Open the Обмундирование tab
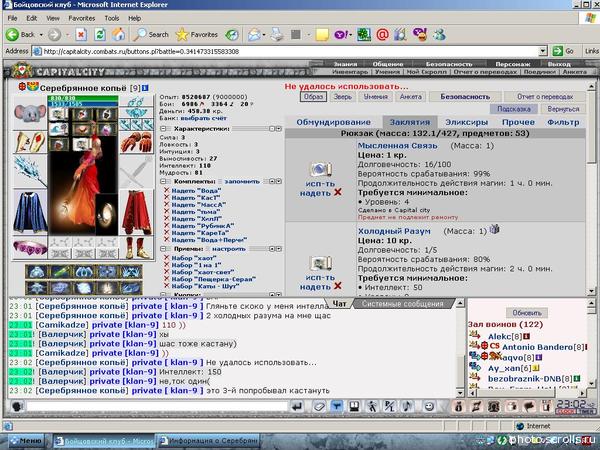 pyautogui.click(x=331, y=121)
